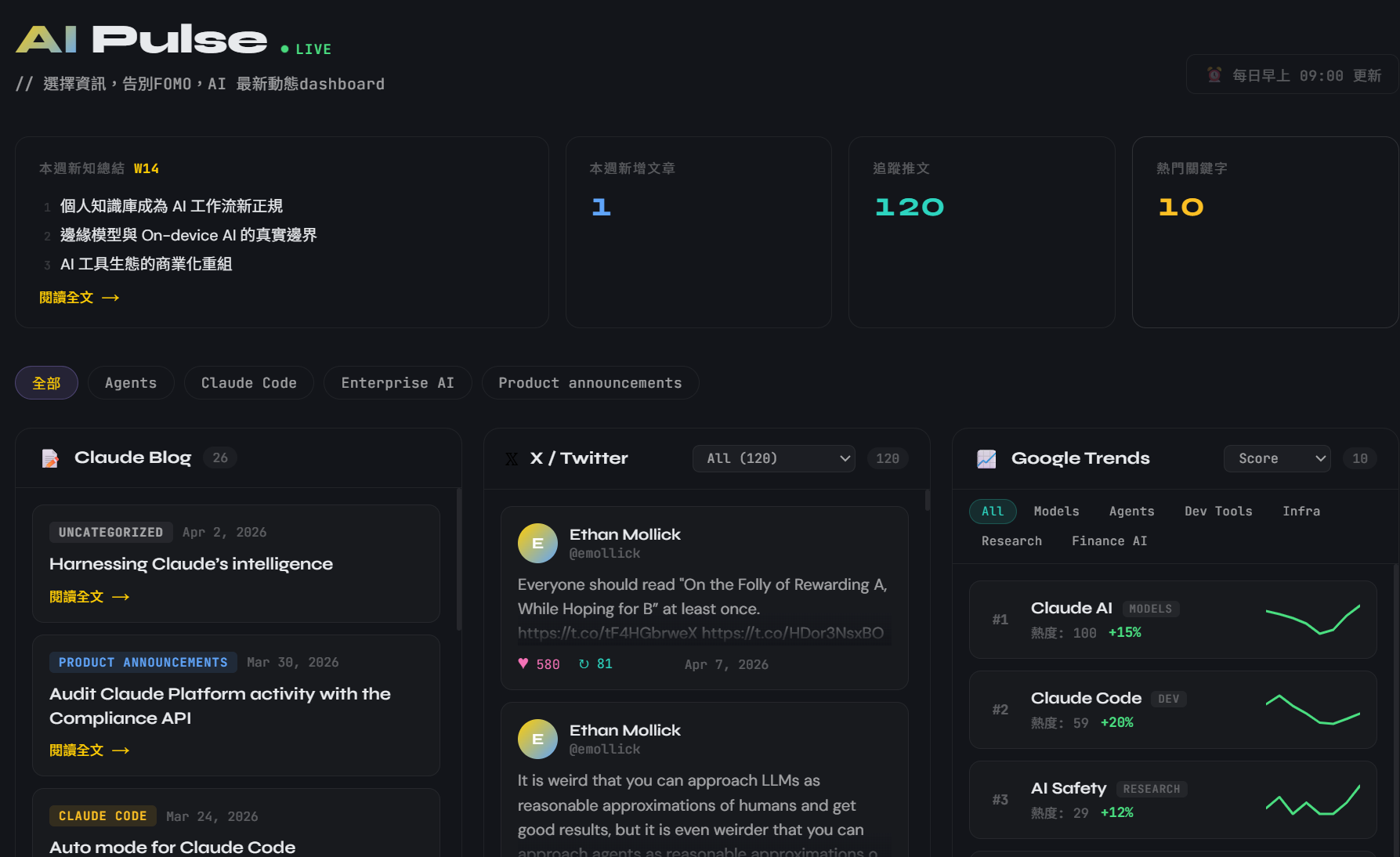Click Audit Claude Platform activity article title

pyautogui.click(x=220, y=706)
